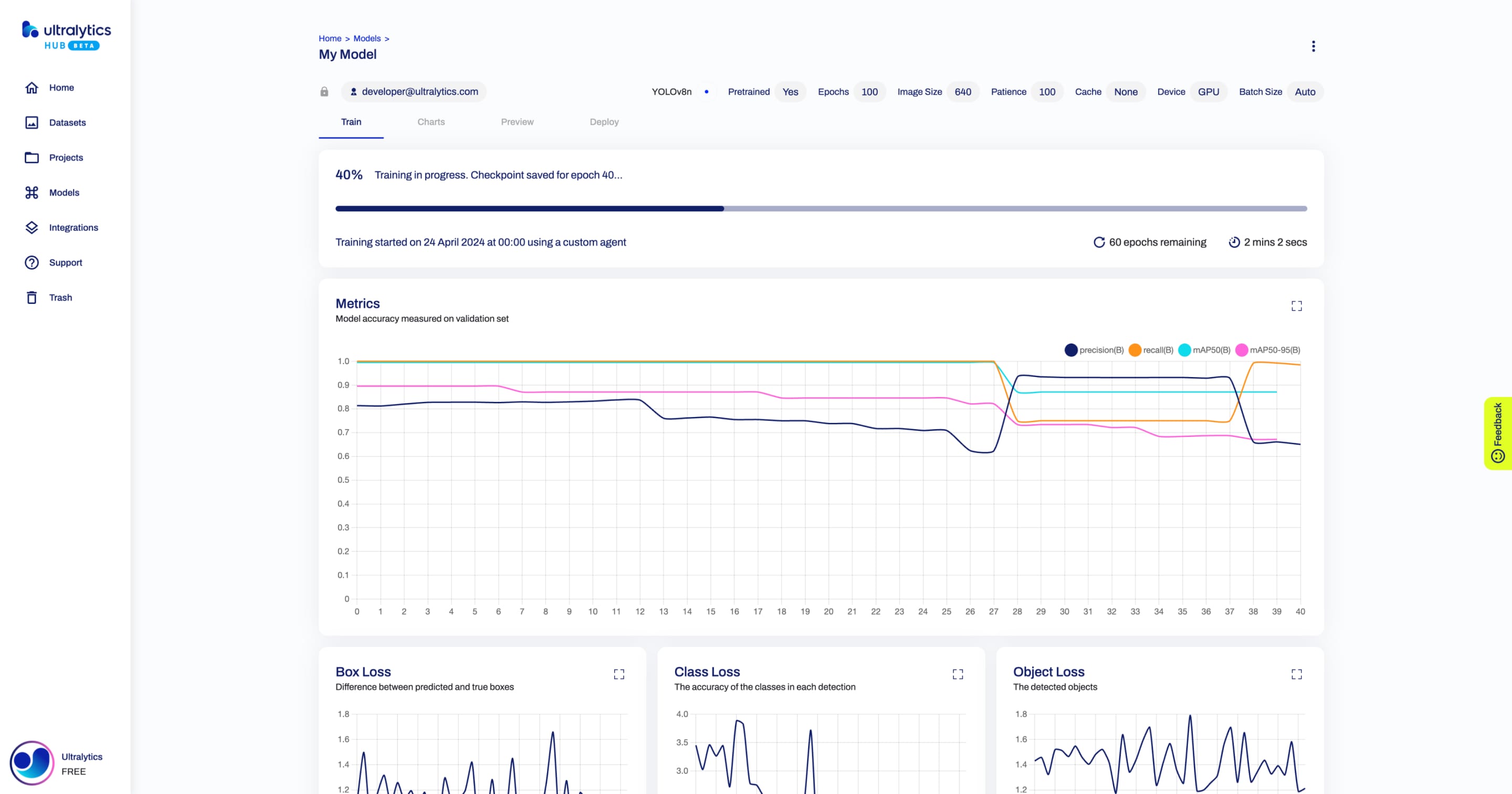
Task: Switch to the Charts tab
Action: (430, 122)
